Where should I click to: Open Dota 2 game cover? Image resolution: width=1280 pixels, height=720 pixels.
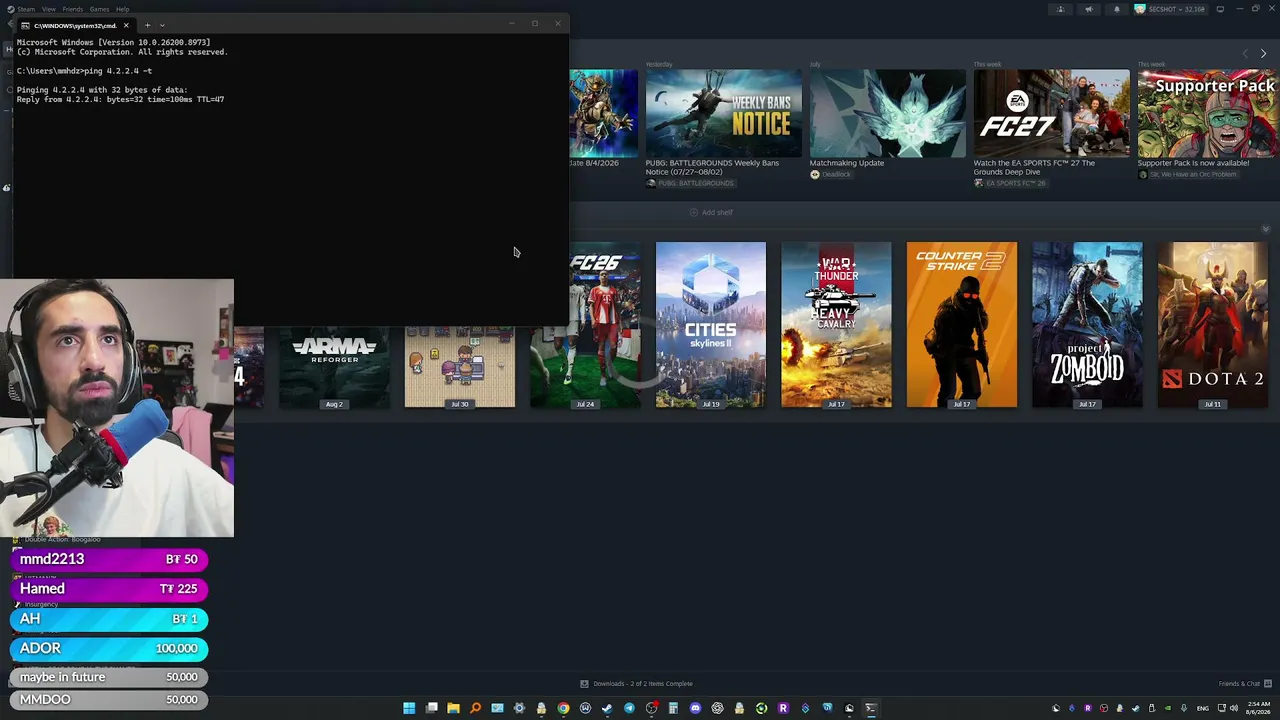[1213, 325]
